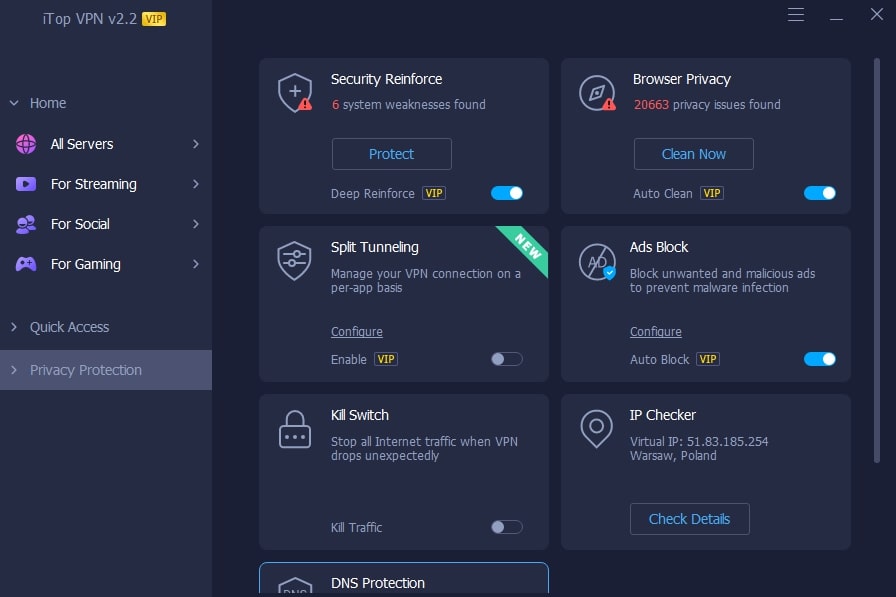Viewport: 896px width, 597px height.
Task: Collapse the Home section chevron
Action: (x=14, y=103)
